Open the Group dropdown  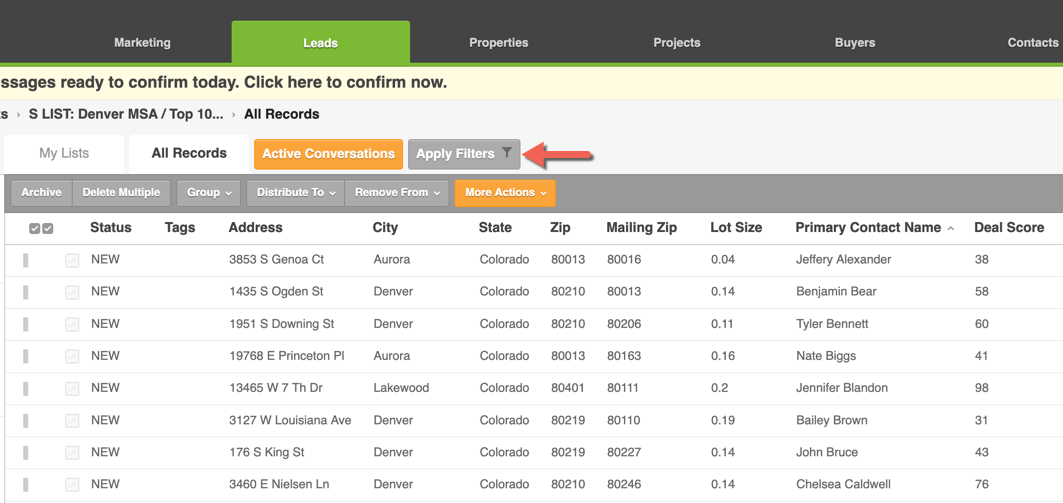click(x=209, y=193)
